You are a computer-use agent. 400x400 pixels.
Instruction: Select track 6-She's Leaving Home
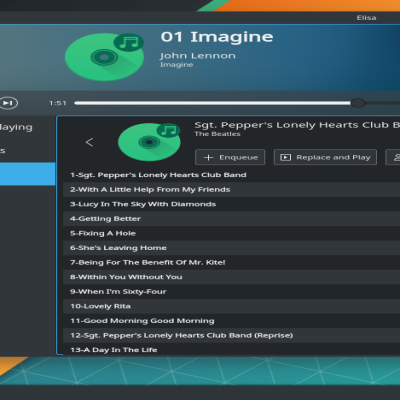coord(231,248)
